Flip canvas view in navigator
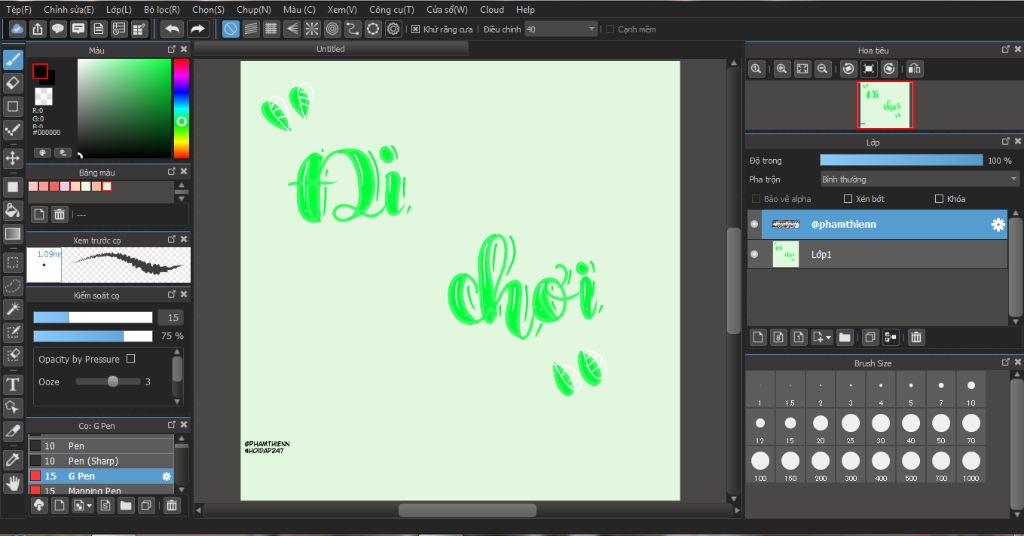 pyautogui.click(x=915, y=69)
